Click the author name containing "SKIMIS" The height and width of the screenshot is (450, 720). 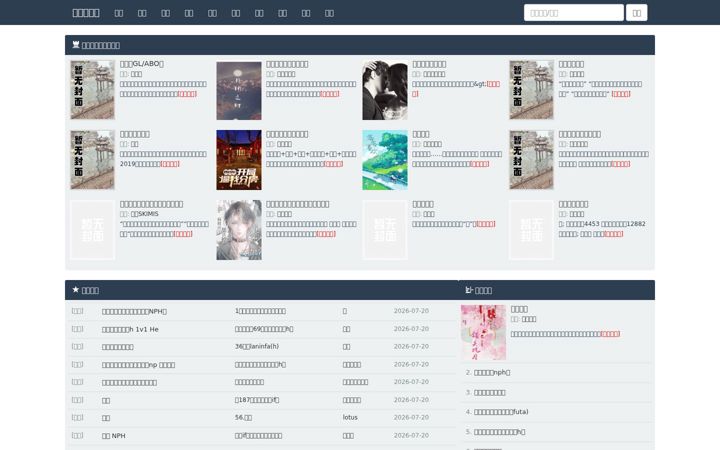pyautogui.click(x=144, y=214)
